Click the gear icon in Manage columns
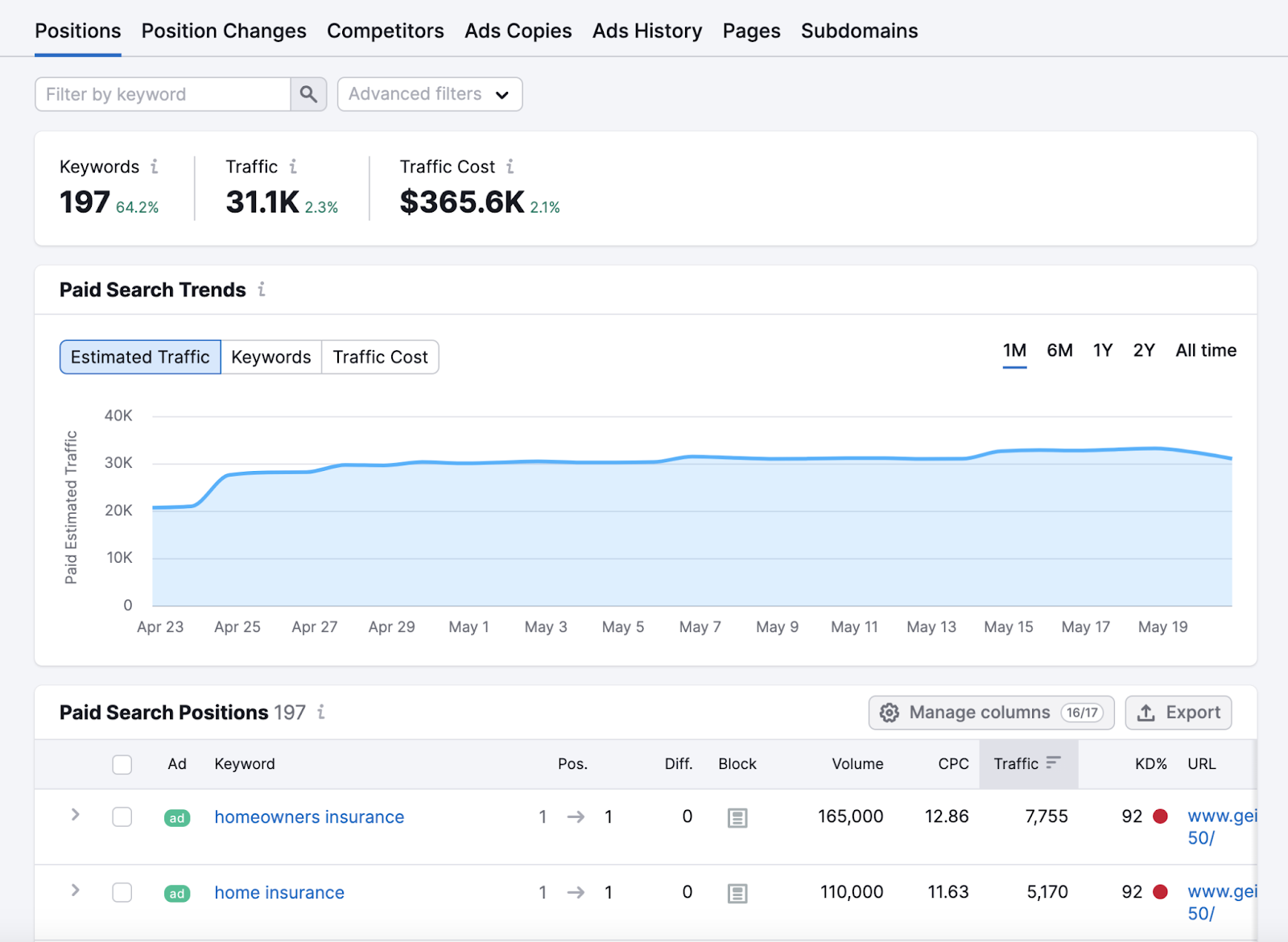Image resolution: width=1288 pixels, height=942 pixels. 889,713
